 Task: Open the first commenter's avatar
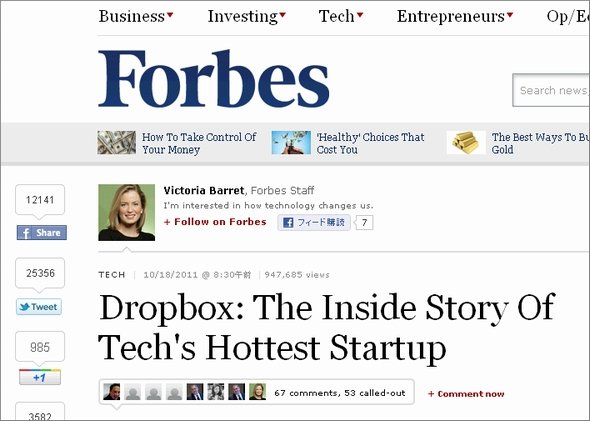pos(112,392)
